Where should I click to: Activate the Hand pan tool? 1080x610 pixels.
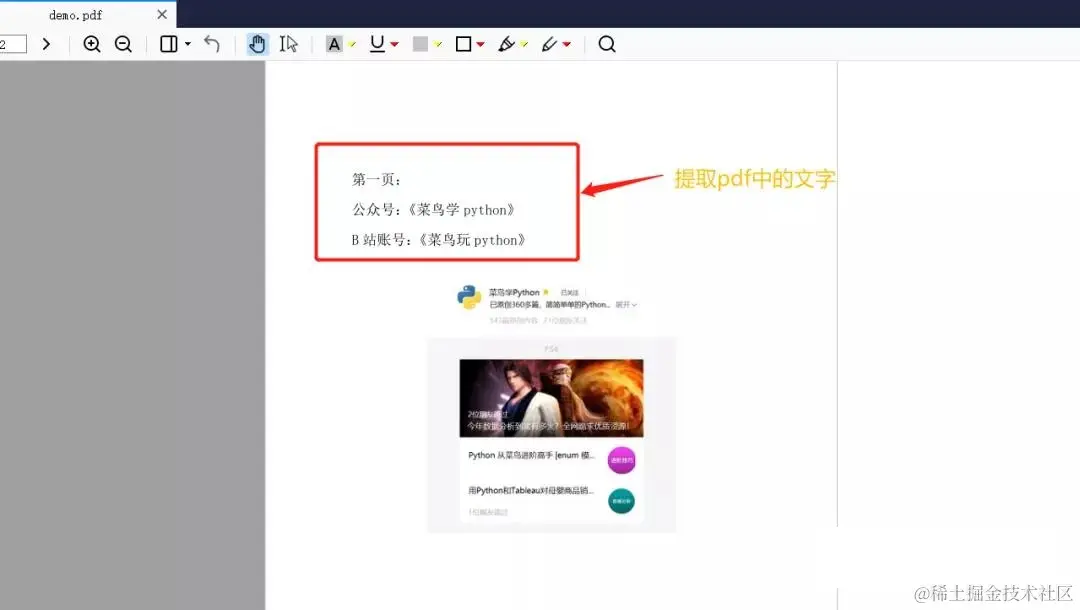[x=258, y=44]
